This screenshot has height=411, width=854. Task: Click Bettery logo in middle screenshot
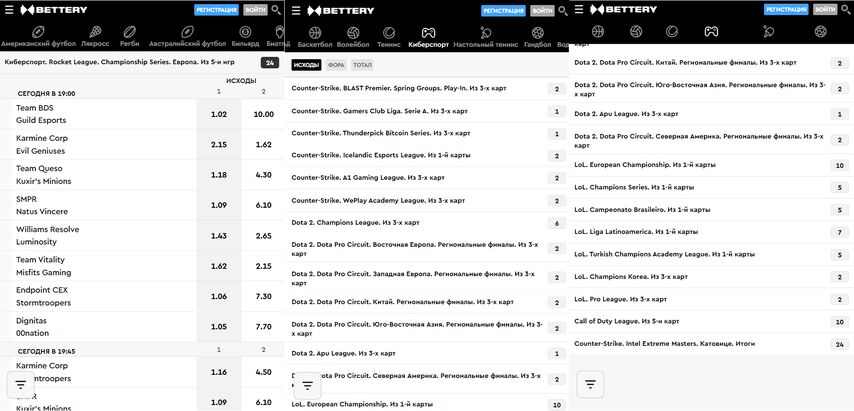340,10
